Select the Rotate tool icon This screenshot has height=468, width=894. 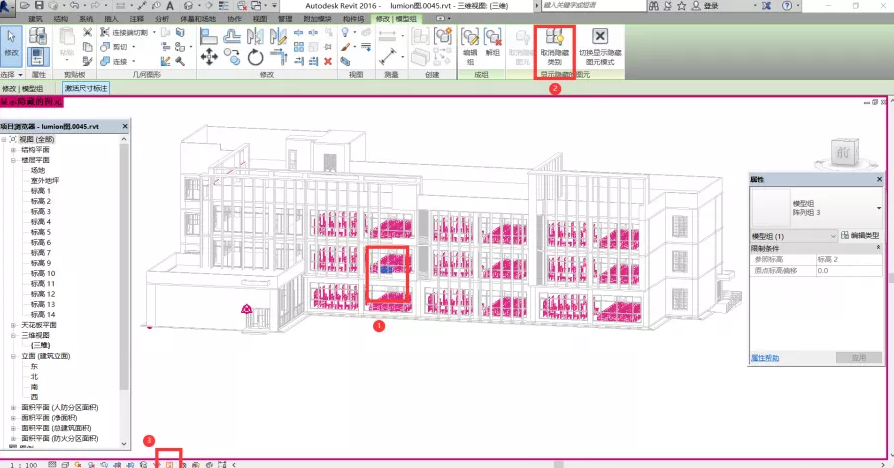pyautogui.click(x=255, y=57)
